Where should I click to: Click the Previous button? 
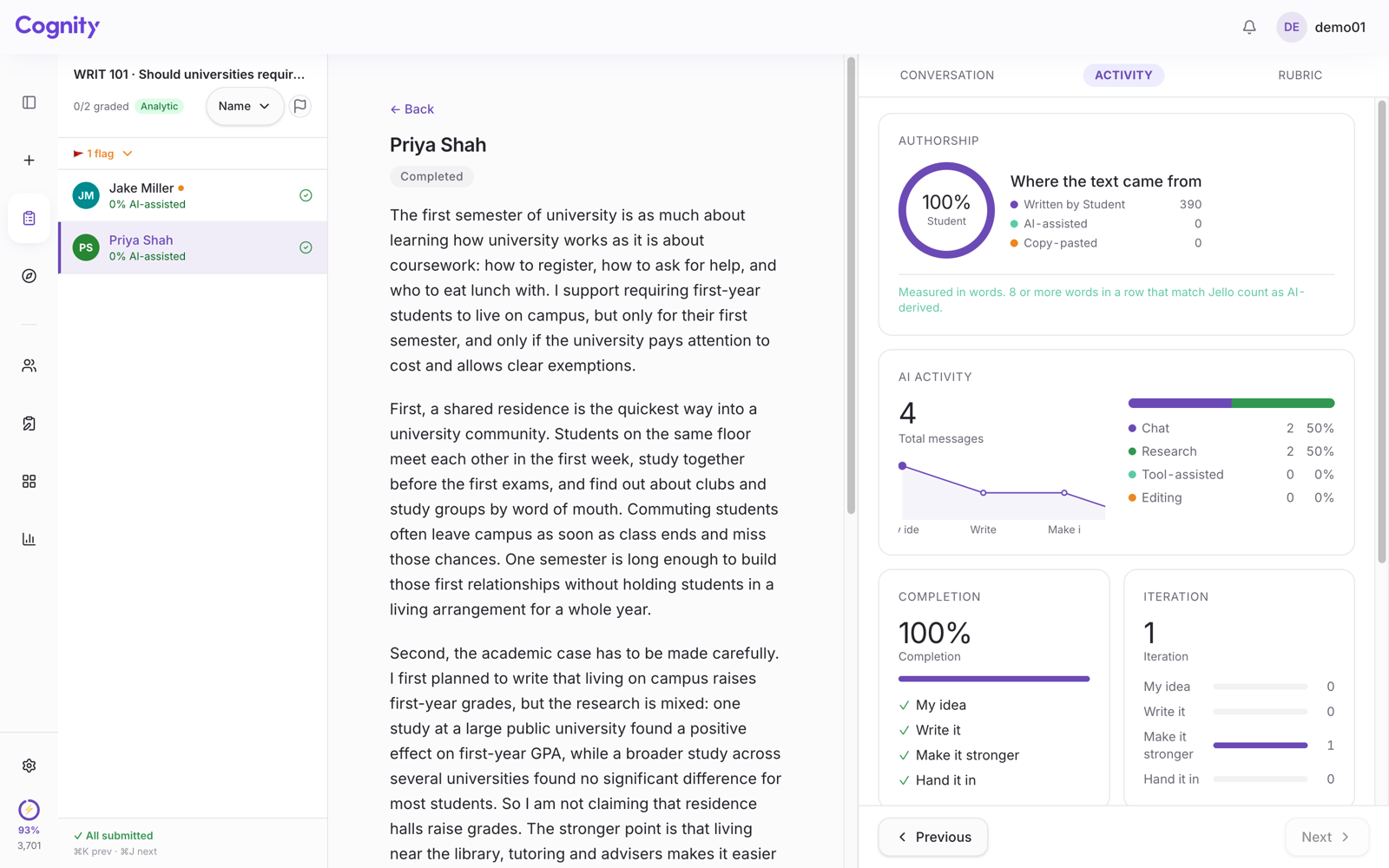tap(933, 837)
